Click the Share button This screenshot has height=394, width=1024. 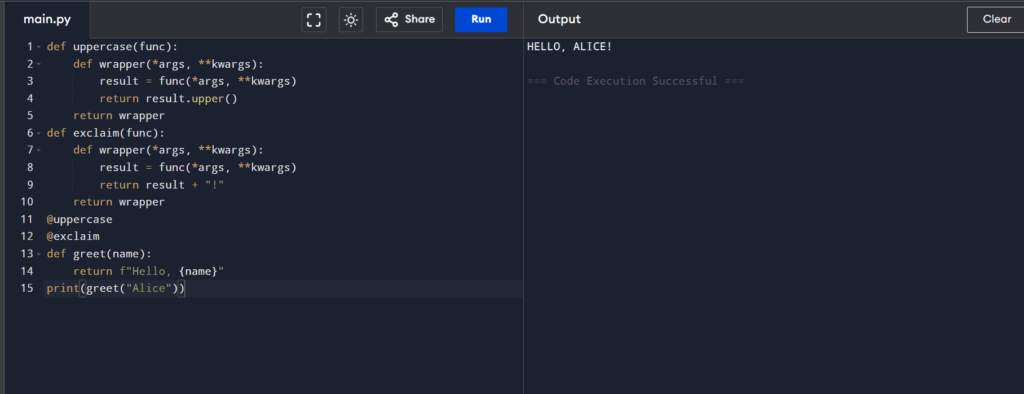click(x=409, y=20)
